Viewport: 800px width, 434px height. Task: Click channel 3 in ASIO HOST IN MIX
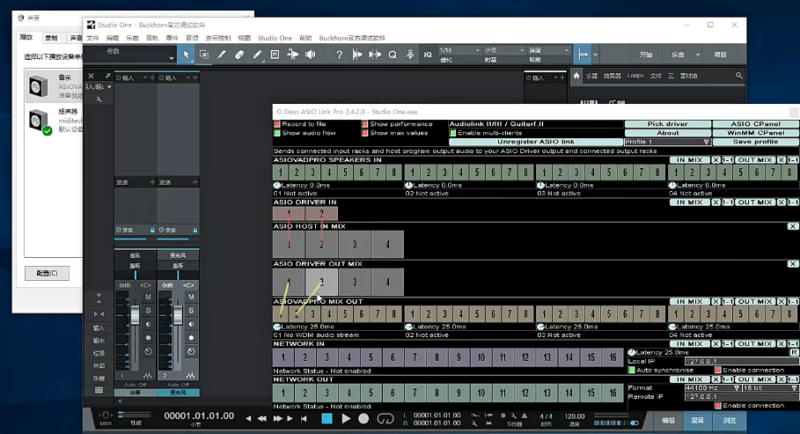tap(356, 243)
